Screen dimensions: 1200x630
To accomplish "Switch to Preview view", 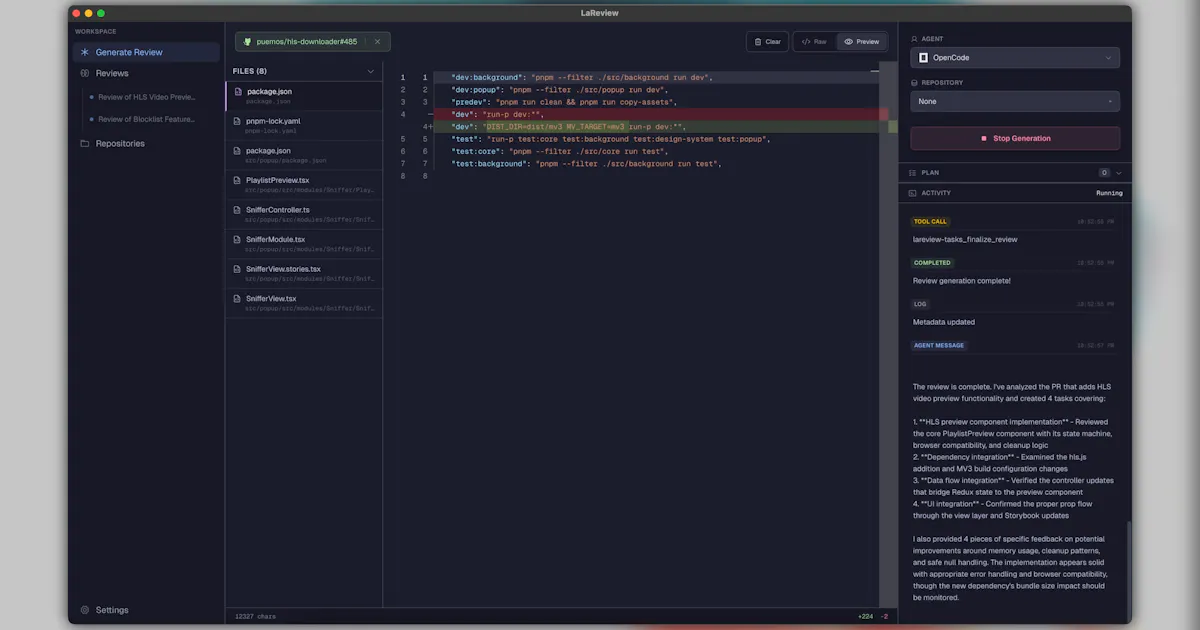I will [x=861, y=42].
